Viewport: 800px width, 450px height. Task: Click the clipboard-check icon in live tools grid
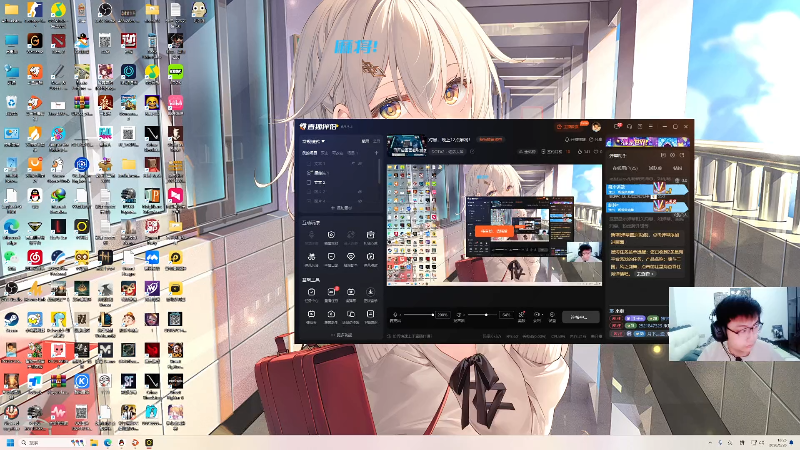[311, 292]
